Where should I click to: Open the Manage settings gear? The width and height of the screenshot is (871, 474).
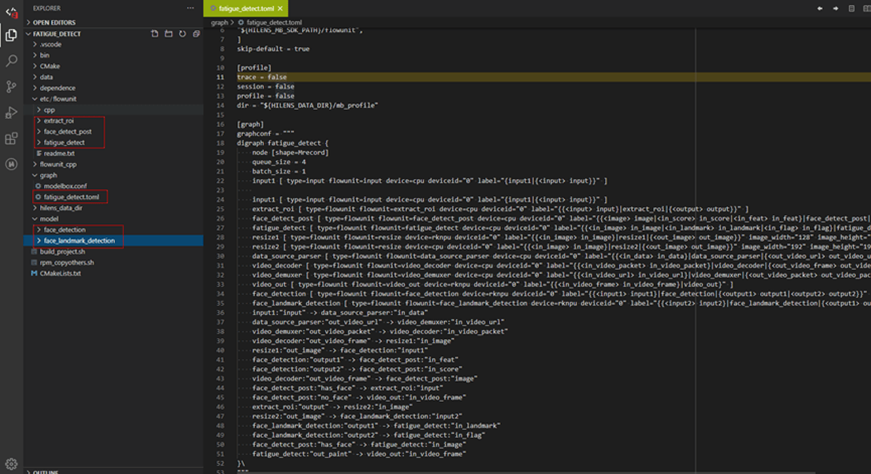pos(11,463)
